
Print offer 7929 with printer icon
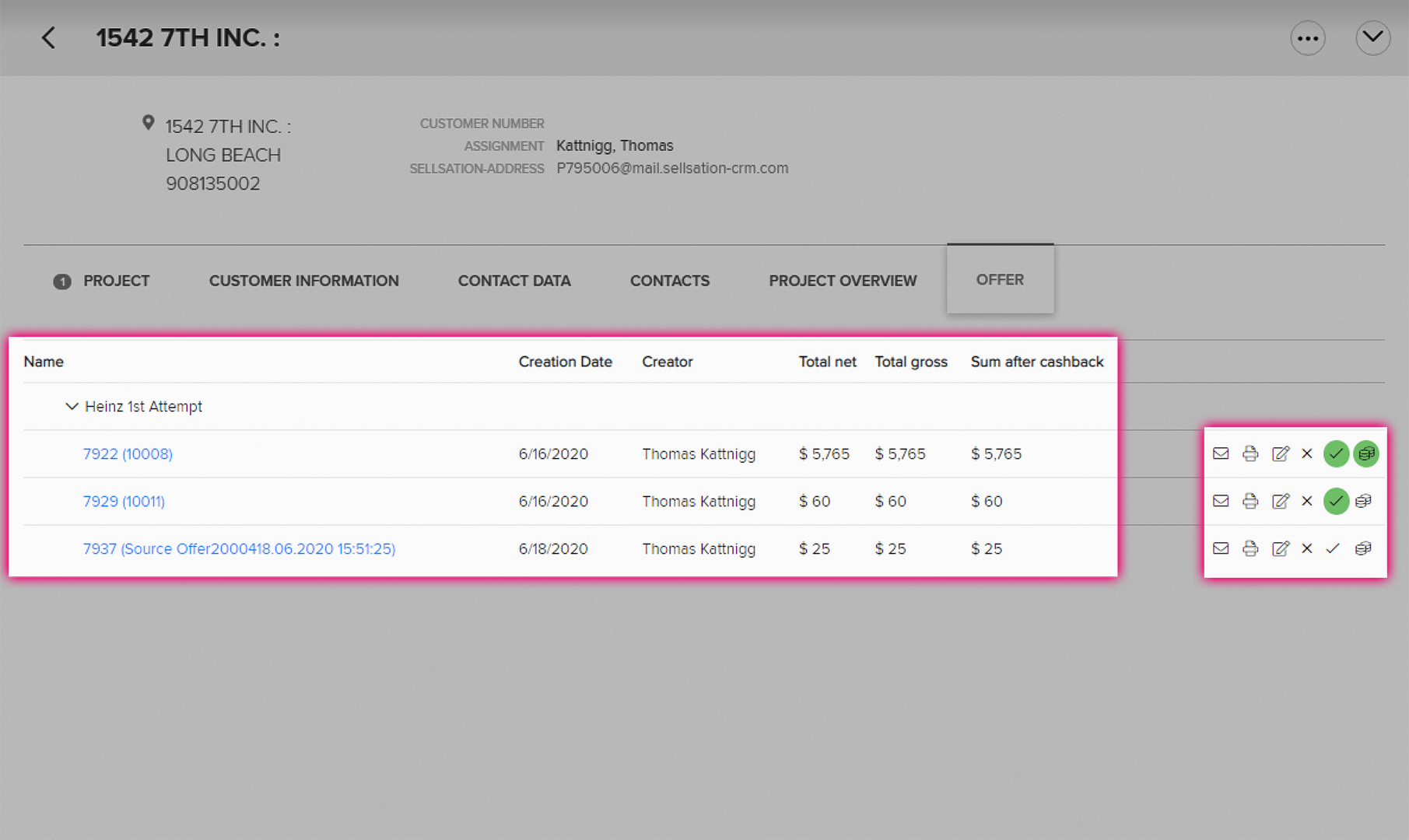(1250, 501)
